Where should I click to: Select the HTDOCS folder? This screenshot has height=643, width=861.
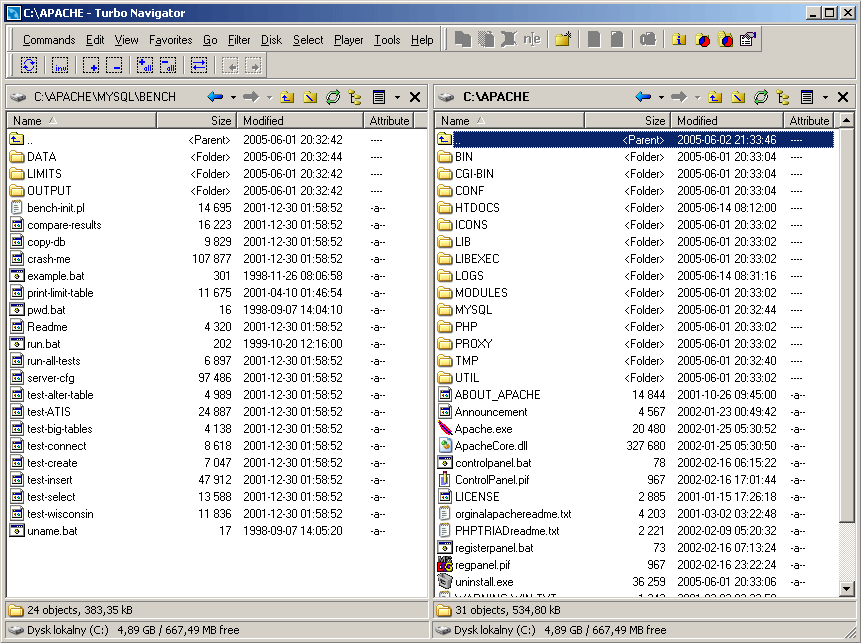pyautogui.click(x=477, y=208)
